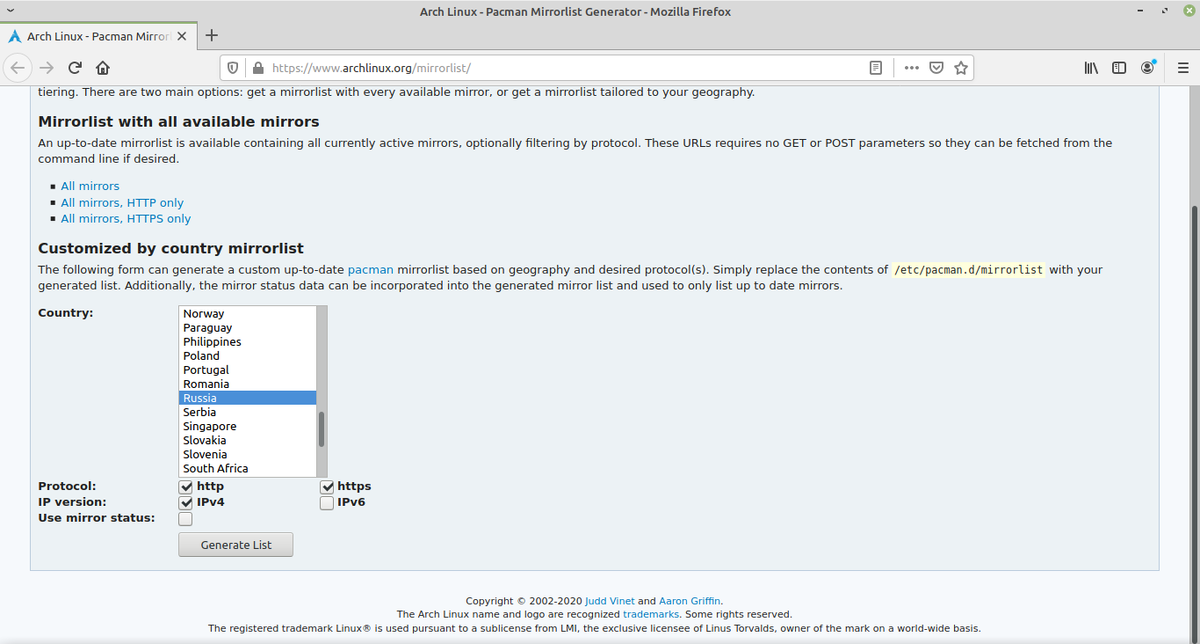
Task: Click Mirrorlist with all available mirrors heading
Action: click(x=179, y=122)
